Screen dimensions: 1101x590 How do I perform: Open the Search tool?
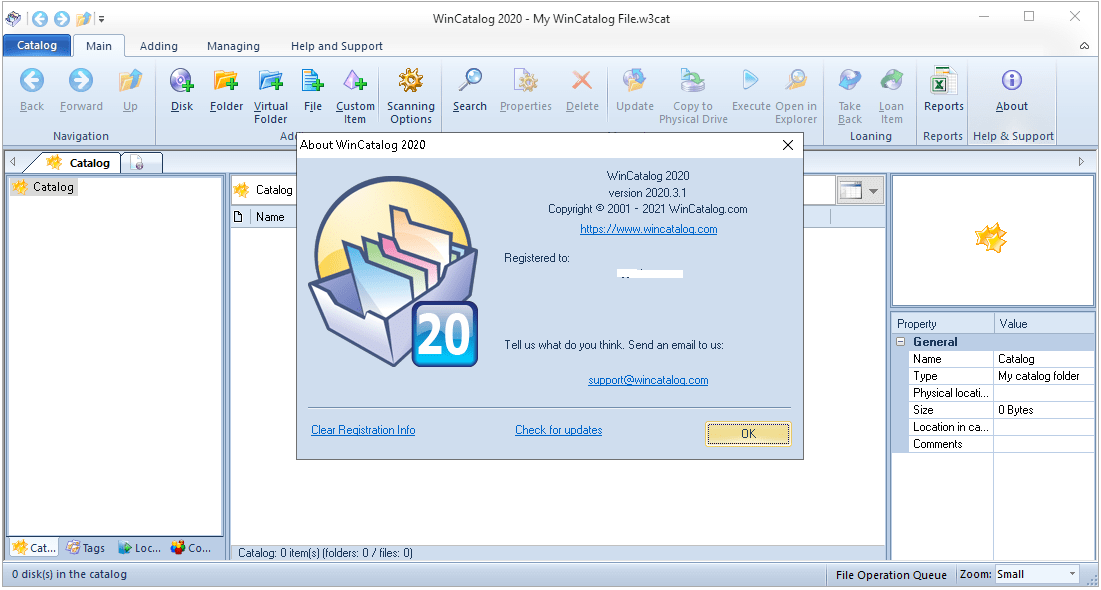[470, 91]
